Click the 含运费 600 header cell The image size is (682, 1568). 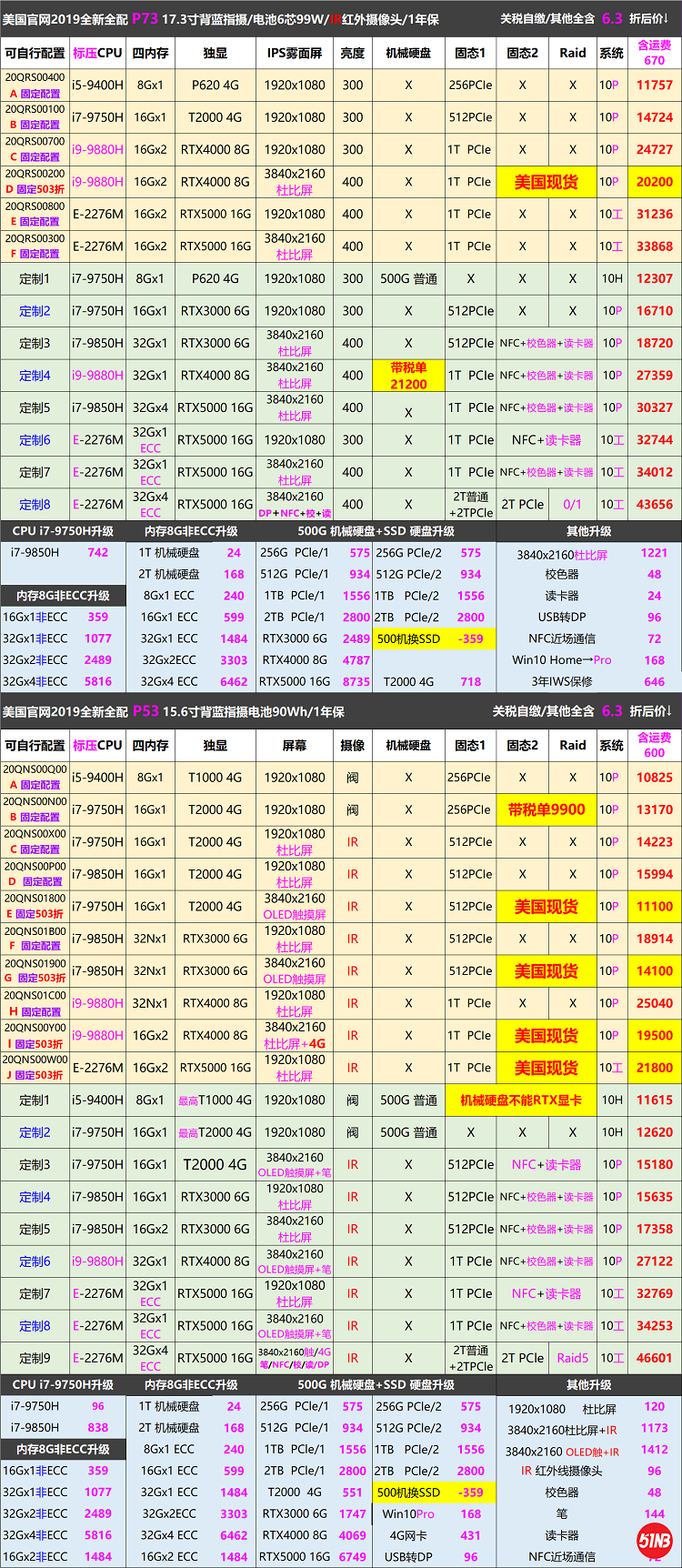pos(654,745)
